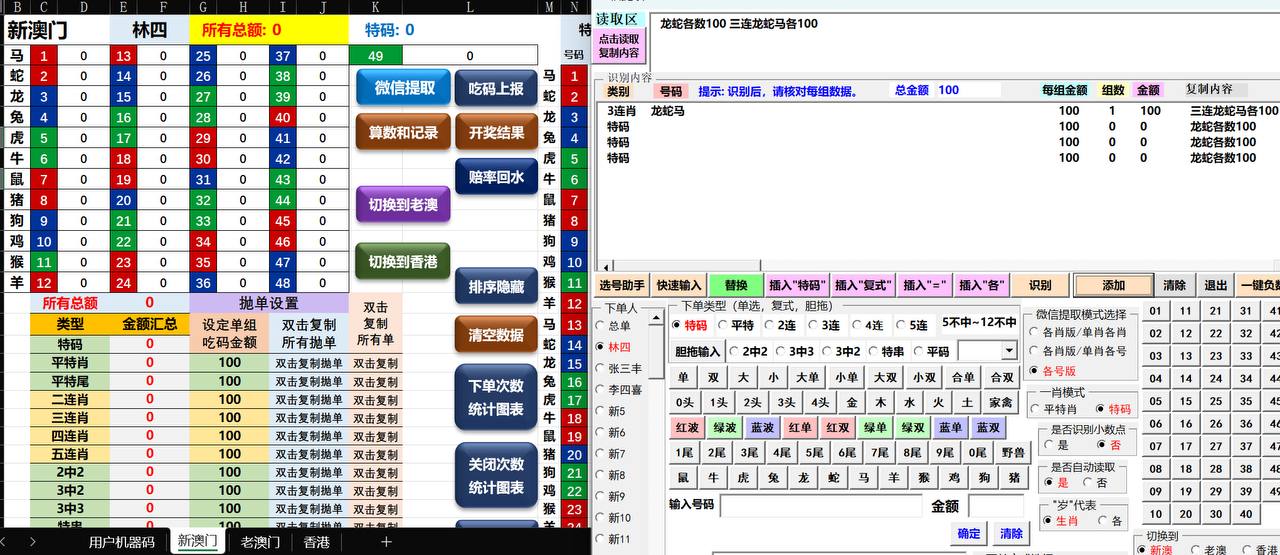
Task: Click the 野兽 quick-select button
Action: [x=1013, y=452]
